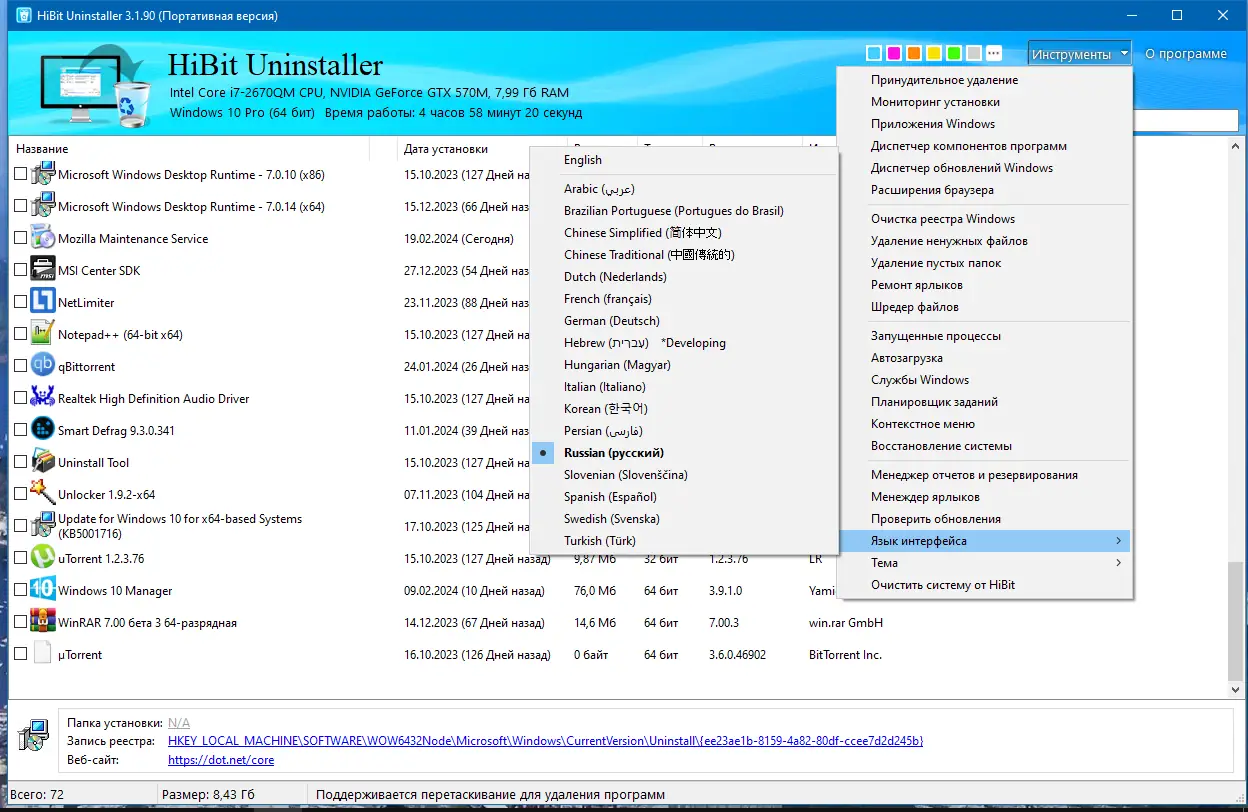Open О программе
The height and width of the screenshot is (812, 1248).
pos(1186,54)
